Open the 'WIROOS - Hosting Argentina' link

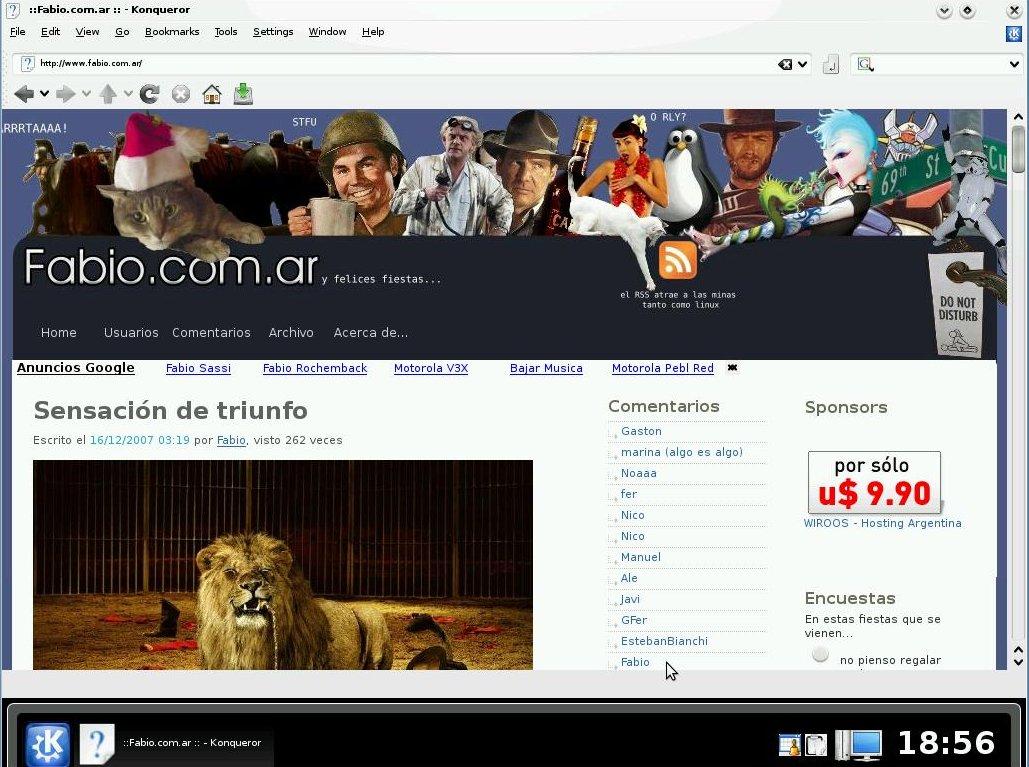pyautogui.click(x=883, y=523)
